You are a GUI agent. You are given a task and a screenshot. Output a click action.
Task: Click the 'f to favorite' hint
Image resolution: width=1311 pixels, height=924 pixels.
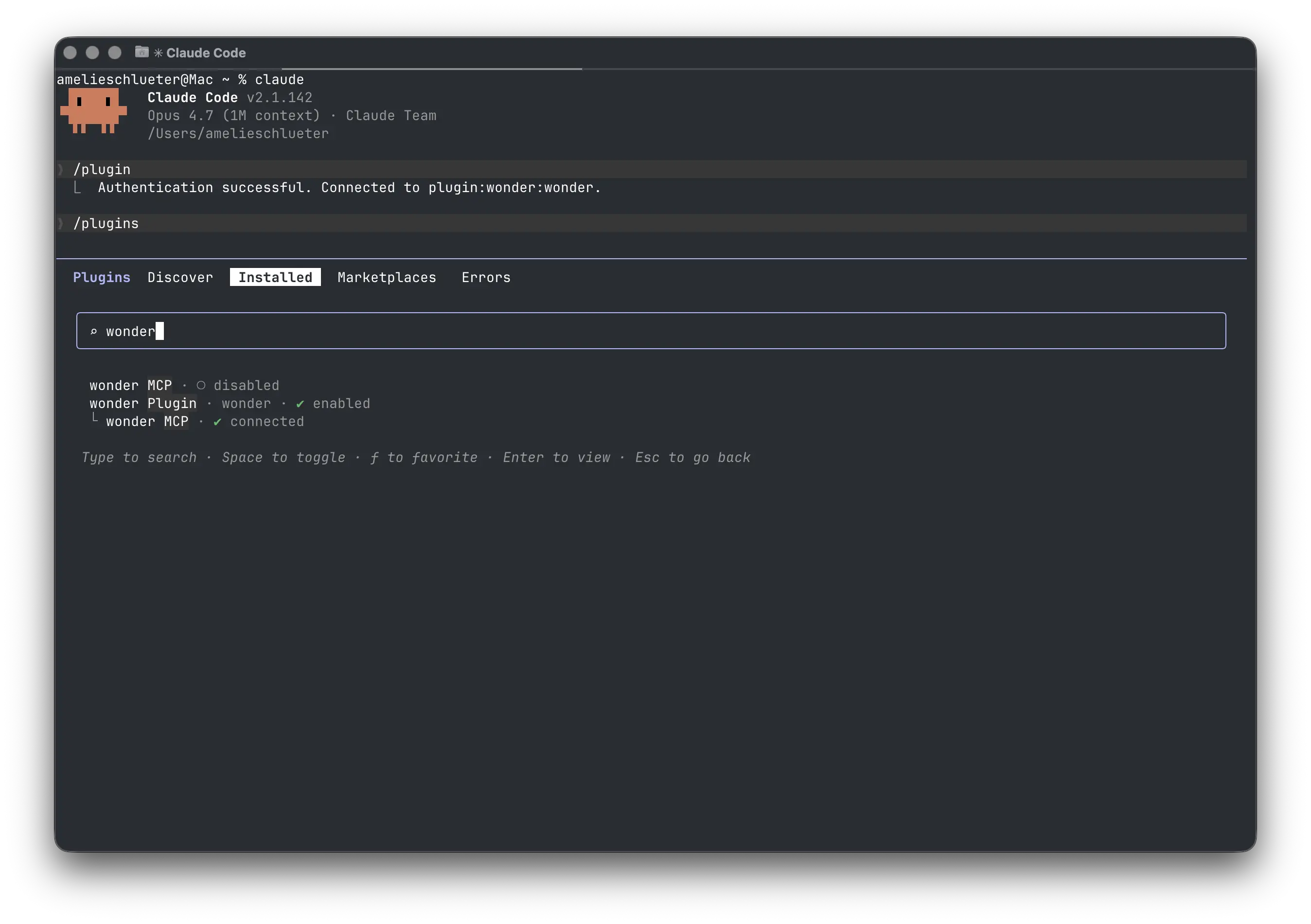coord(423,458)
